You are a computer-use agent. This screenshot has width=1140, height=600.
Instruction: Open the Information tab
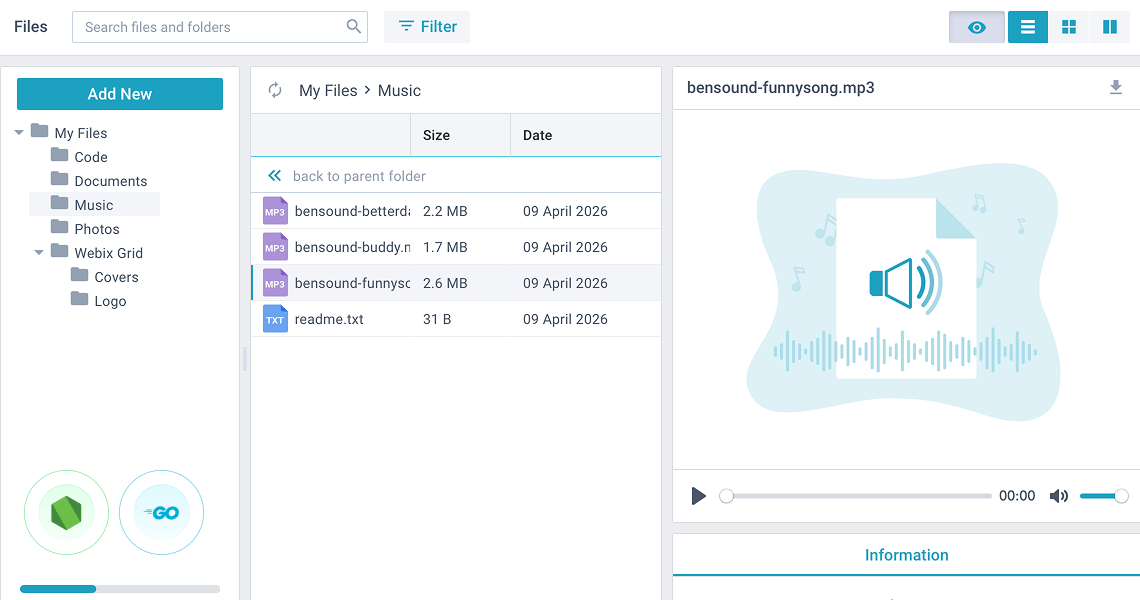tap(906, 555)
